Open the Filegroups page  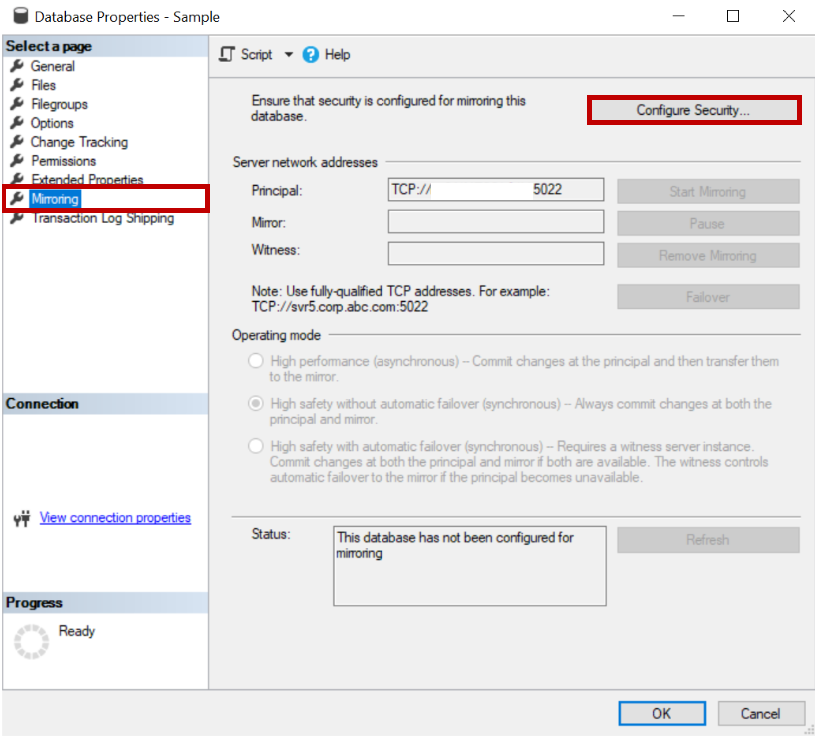pyautogui.click(x=59, y=104)
